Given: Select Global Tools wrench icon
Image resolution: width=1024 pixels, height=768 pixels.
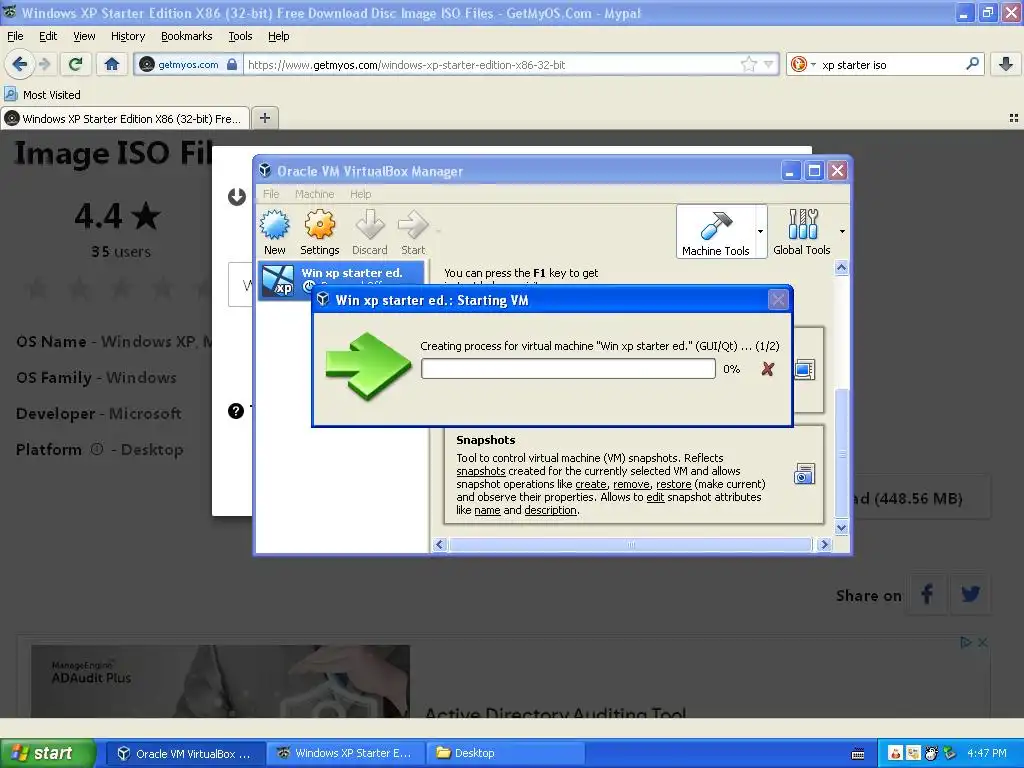Looking at the screenshot, I should pos(802,232).
